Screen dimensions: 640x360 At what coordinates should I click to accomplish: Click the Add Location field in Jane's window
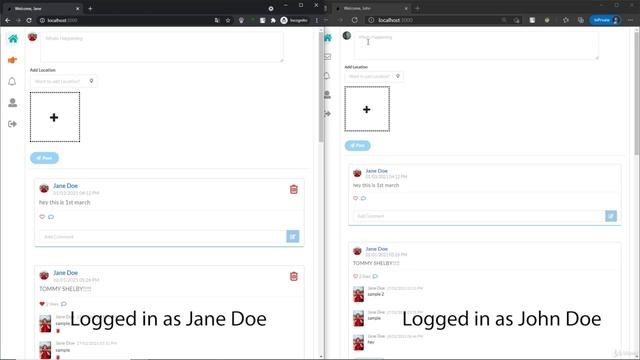click(x=64, y=81)
